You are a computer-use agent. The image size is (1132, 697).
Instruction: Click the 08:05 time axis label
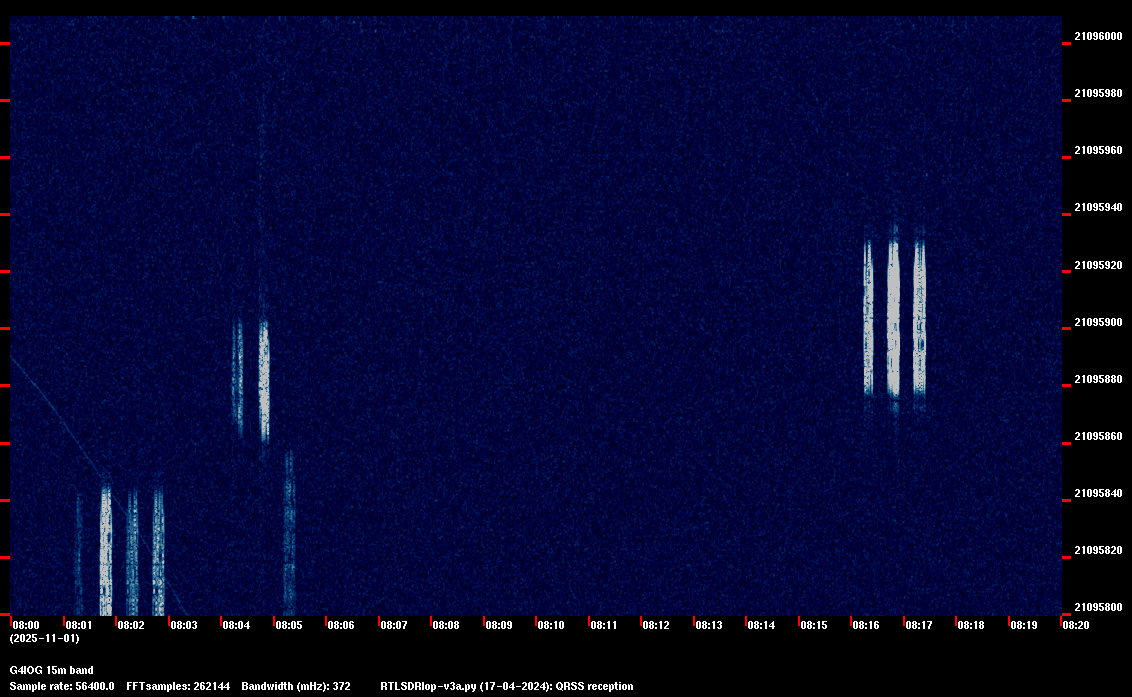click(x=289, y=625)
